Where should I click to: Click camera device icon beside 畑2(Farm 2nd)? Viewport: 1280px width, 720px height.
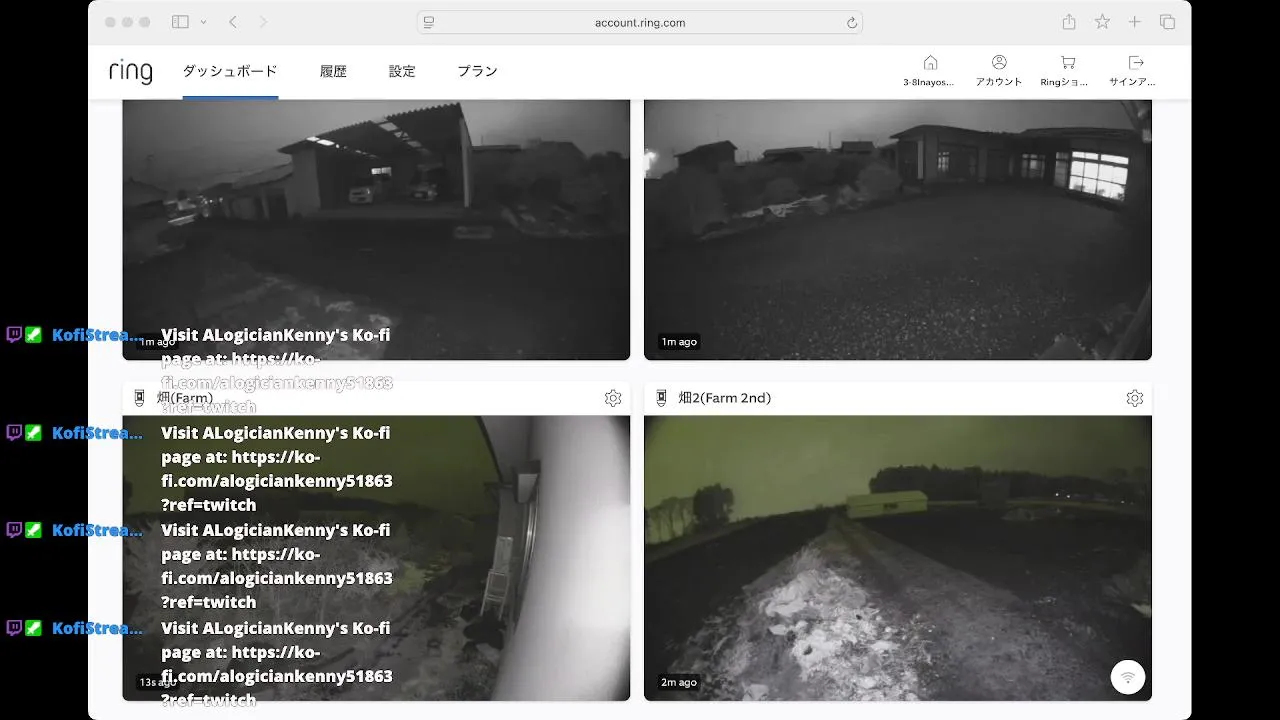[x=661, y=398]
